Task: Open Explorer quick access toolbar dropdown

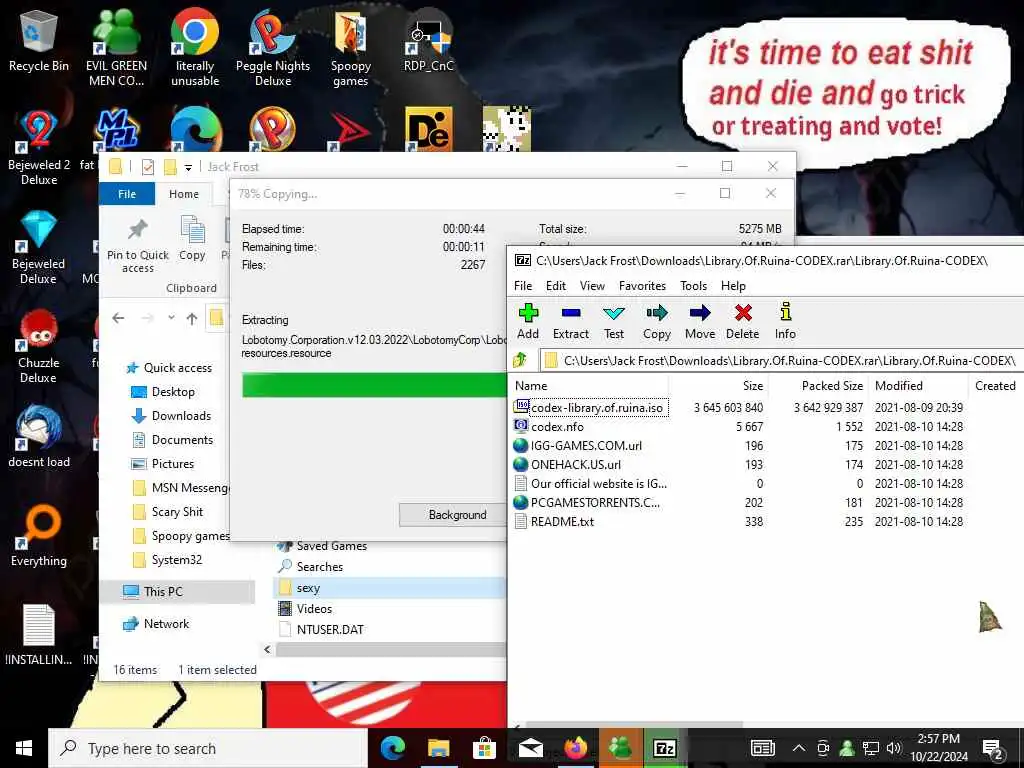Action: [x=188, y=167]
